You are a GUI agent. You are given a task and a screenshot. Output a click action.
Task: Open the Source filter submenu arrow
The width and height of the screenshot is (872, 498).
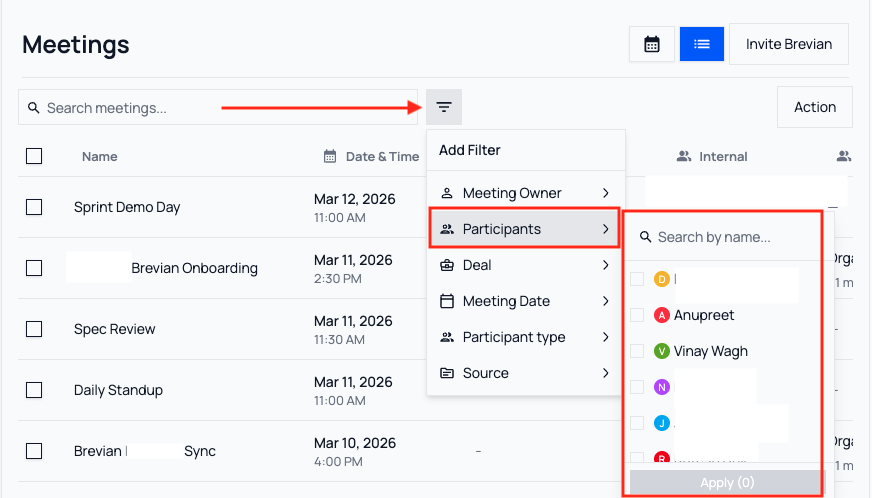[x=606, y=373]
